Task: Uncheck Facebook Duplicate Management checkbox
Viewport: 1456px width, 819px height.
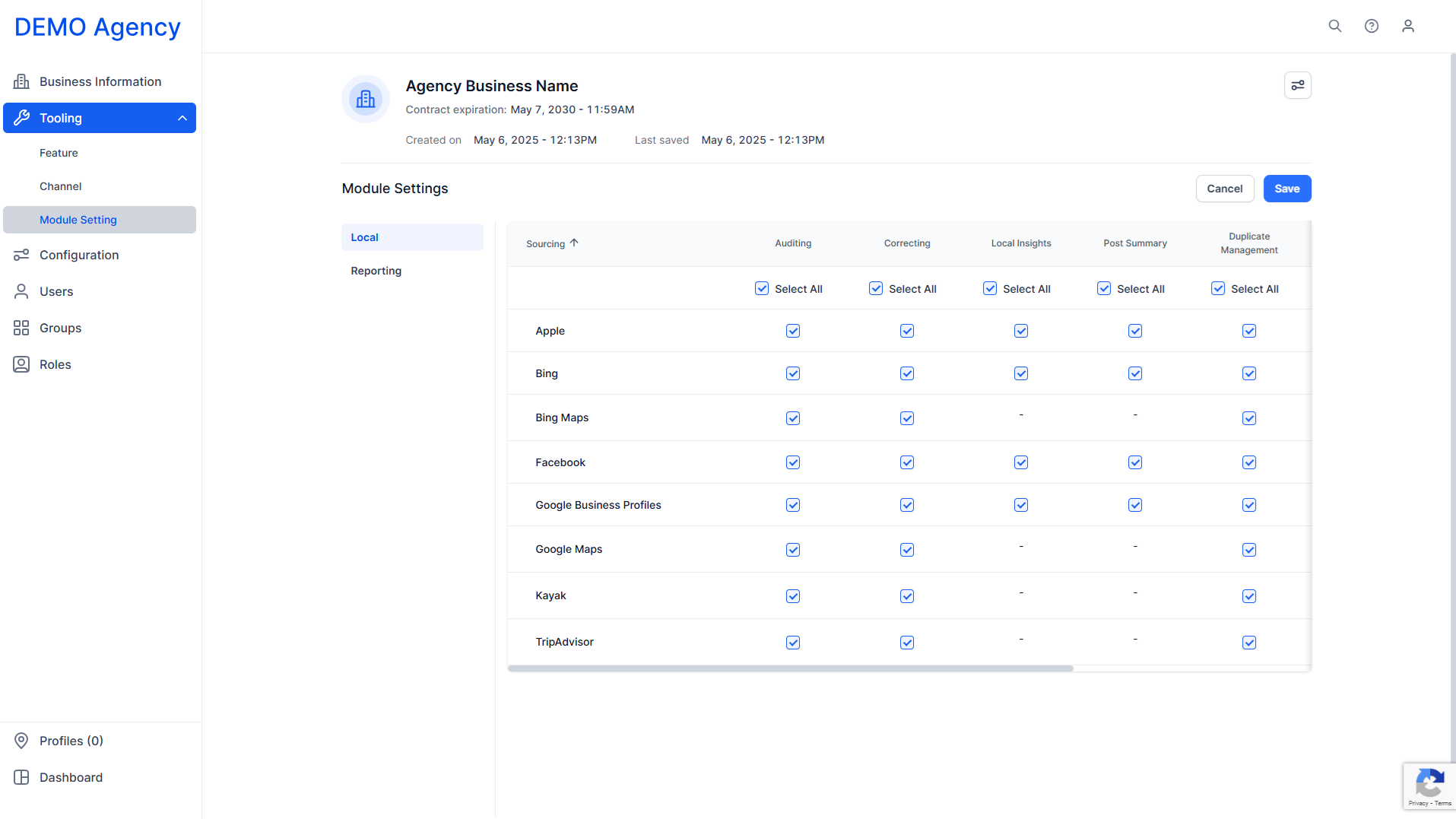Action: [x=1249, y=462]
